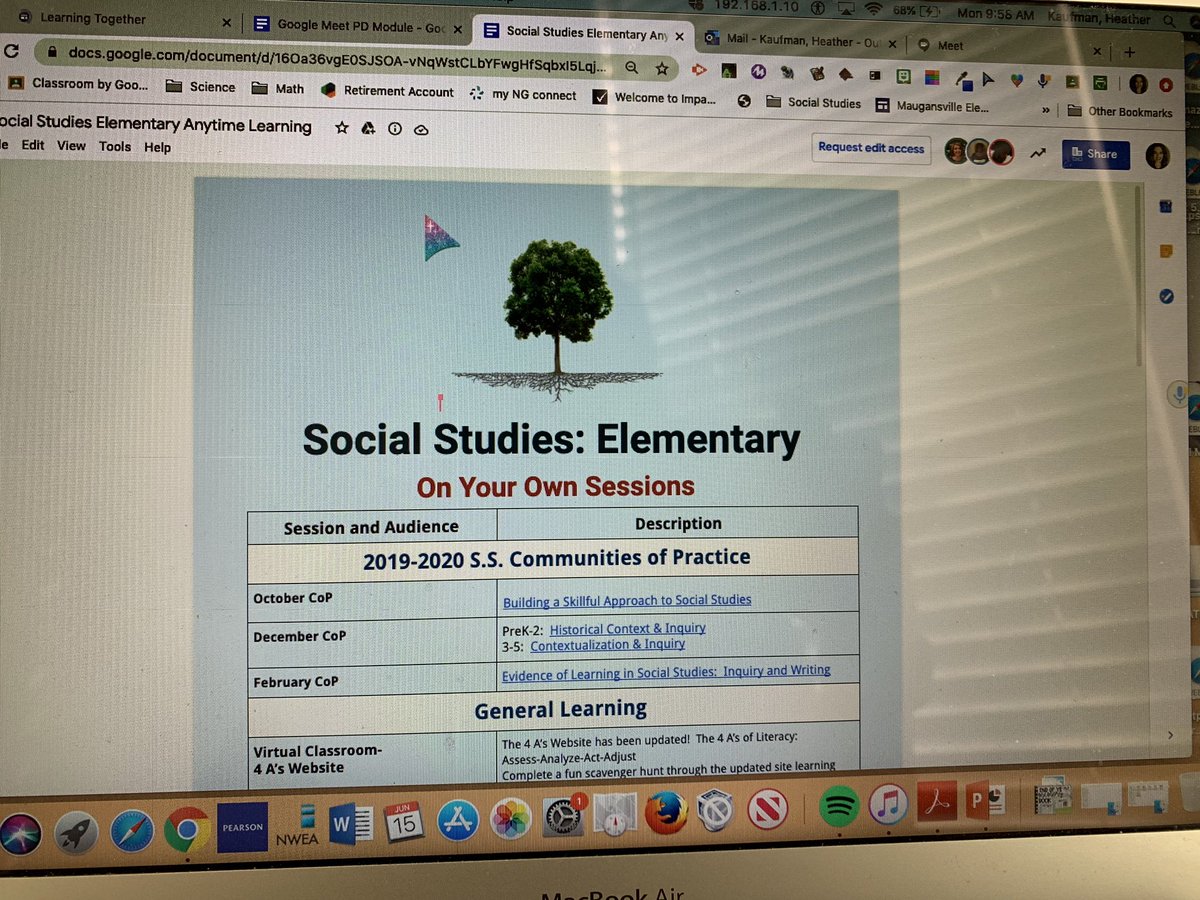1200x900 pixels.
Task: Switch to the Google Meet PD Module tab
Action: pos(358,26)
